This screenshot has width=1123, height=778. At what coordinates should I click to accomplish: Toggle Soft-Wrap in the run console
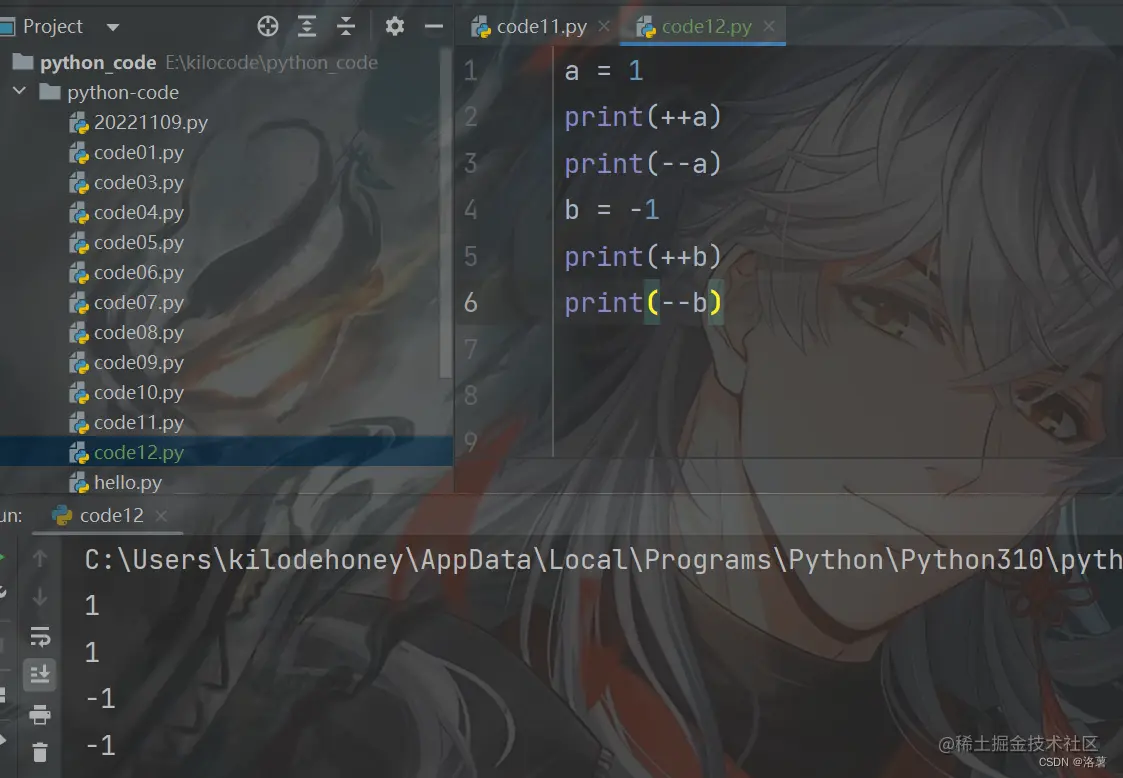point(40,636)
